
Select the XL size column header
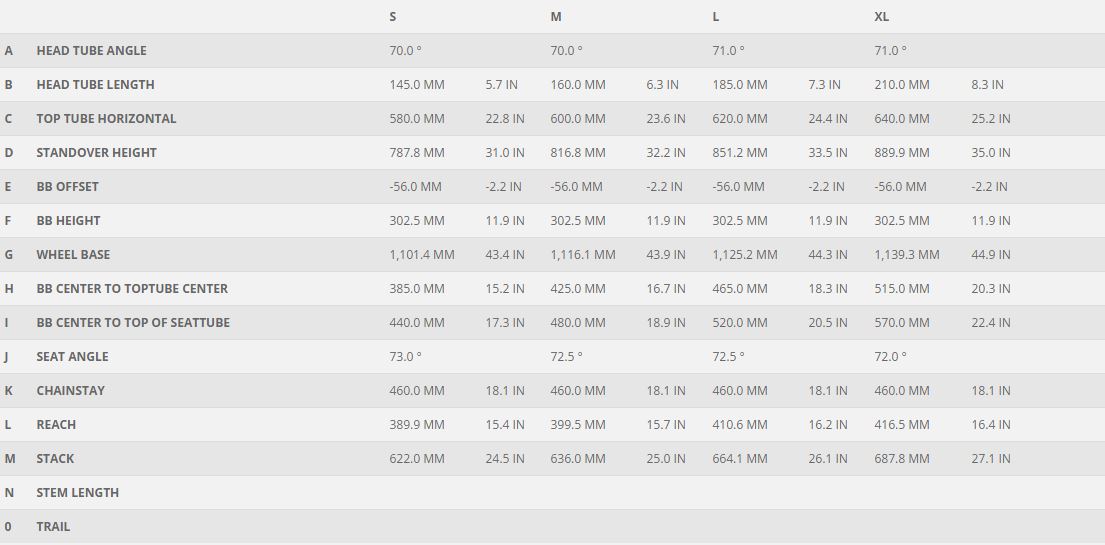tap(882, 16)
